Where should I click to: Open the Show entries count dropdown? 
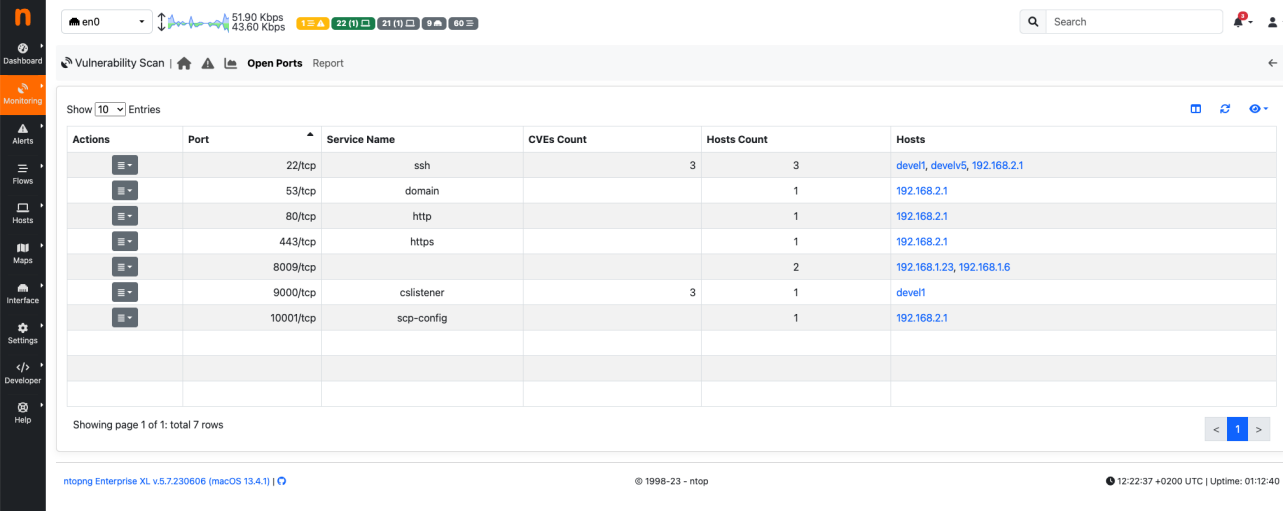110,109
